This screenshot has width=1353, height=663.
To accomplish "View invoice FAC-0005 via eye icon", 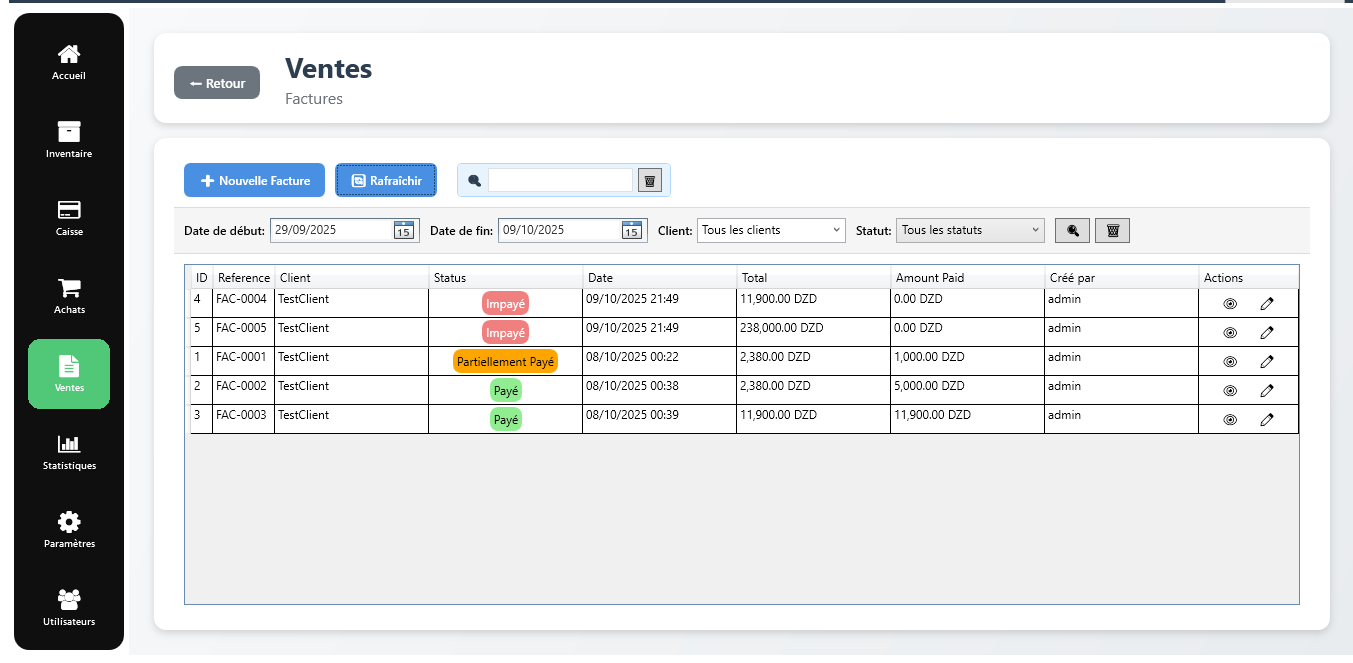I will (1230, 332).
